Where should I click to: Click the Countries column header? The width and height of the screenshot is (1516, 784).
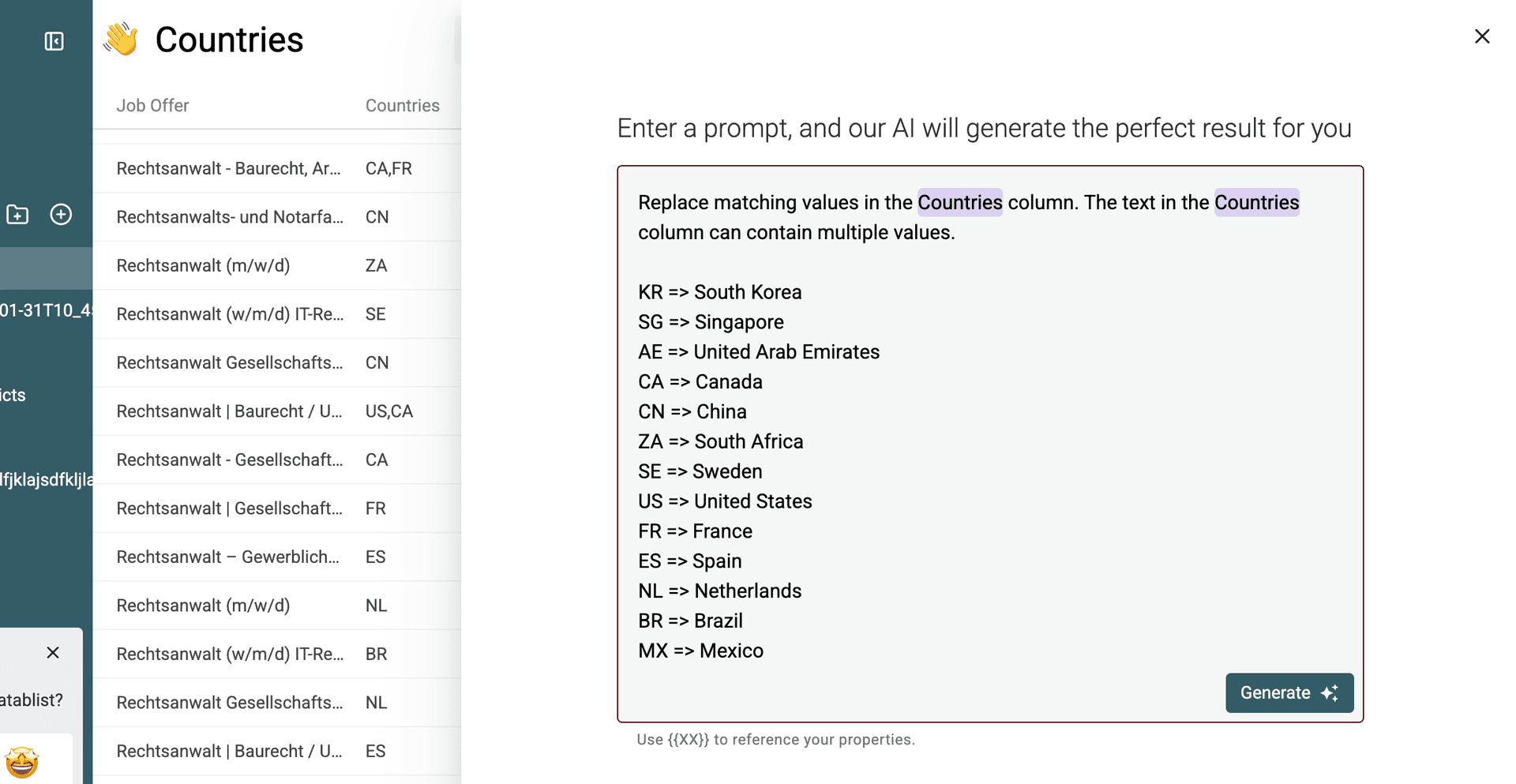(x=402, y=106)
